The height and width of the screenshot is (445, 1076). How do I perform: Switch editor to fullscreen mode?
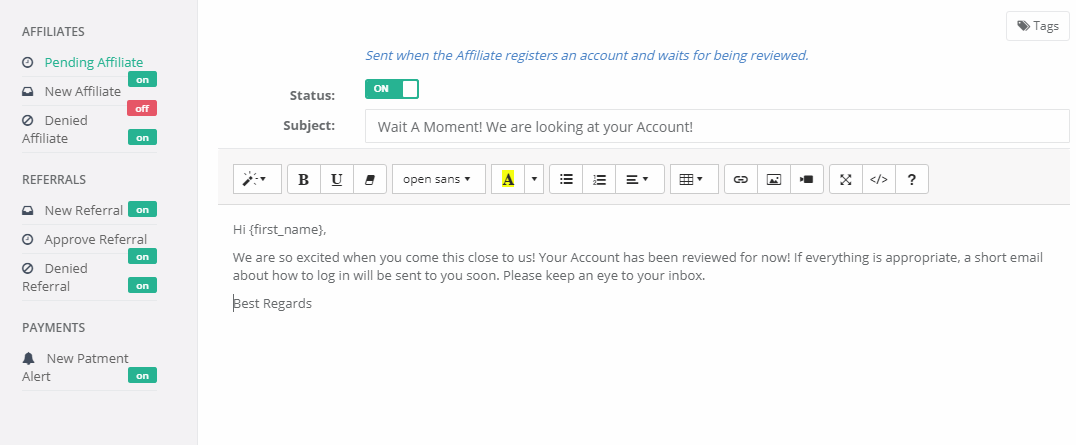[x=846, y=179]
